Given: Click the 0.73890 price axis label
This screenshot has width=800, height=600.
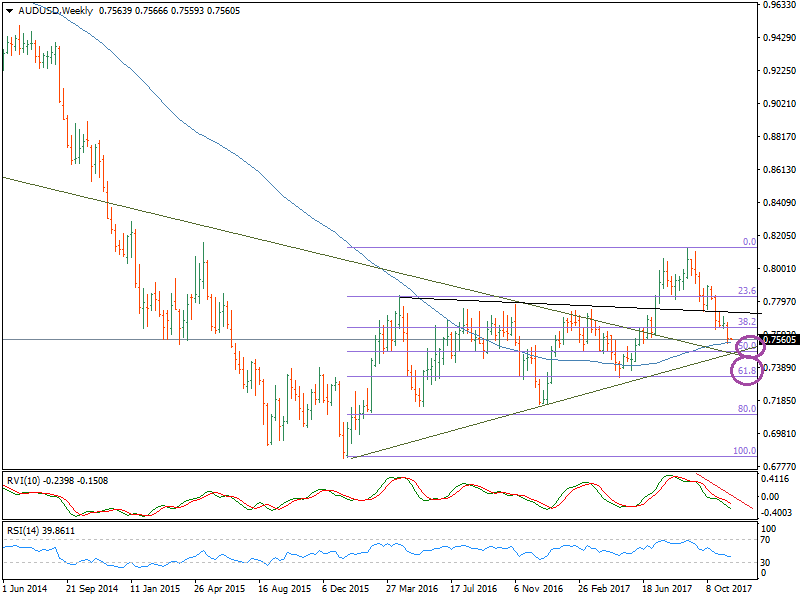Looking at the screenshot, I should click(780, 368).
